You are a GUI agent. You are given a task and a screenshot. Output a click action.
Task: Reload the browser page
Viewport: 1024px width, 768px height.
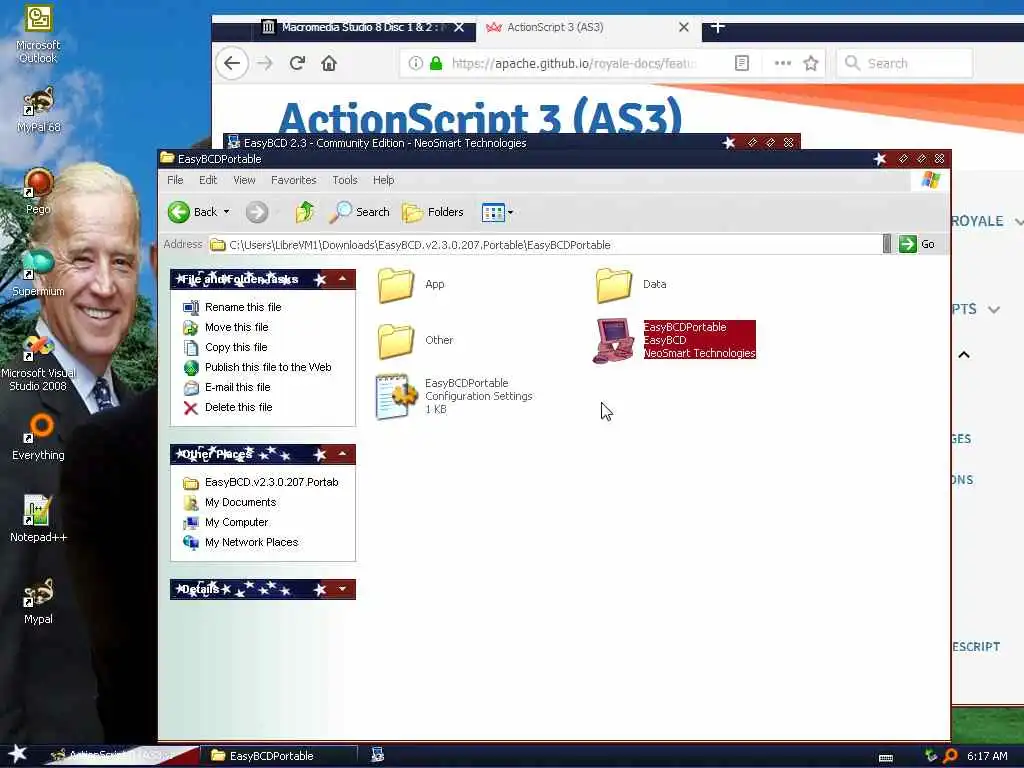pyautogui.click(x=297, y=63)
